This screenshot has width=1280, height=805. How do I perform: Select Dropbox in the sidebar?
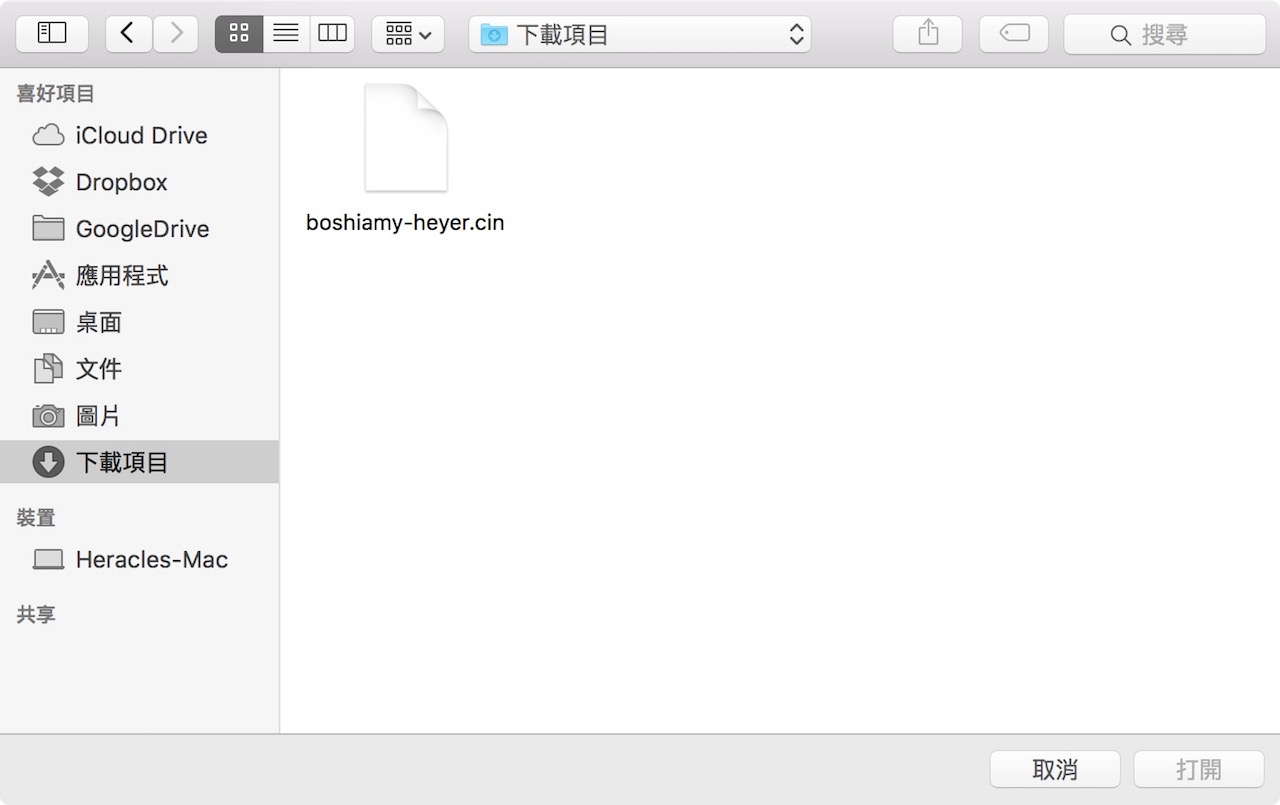tap(122, 182)
